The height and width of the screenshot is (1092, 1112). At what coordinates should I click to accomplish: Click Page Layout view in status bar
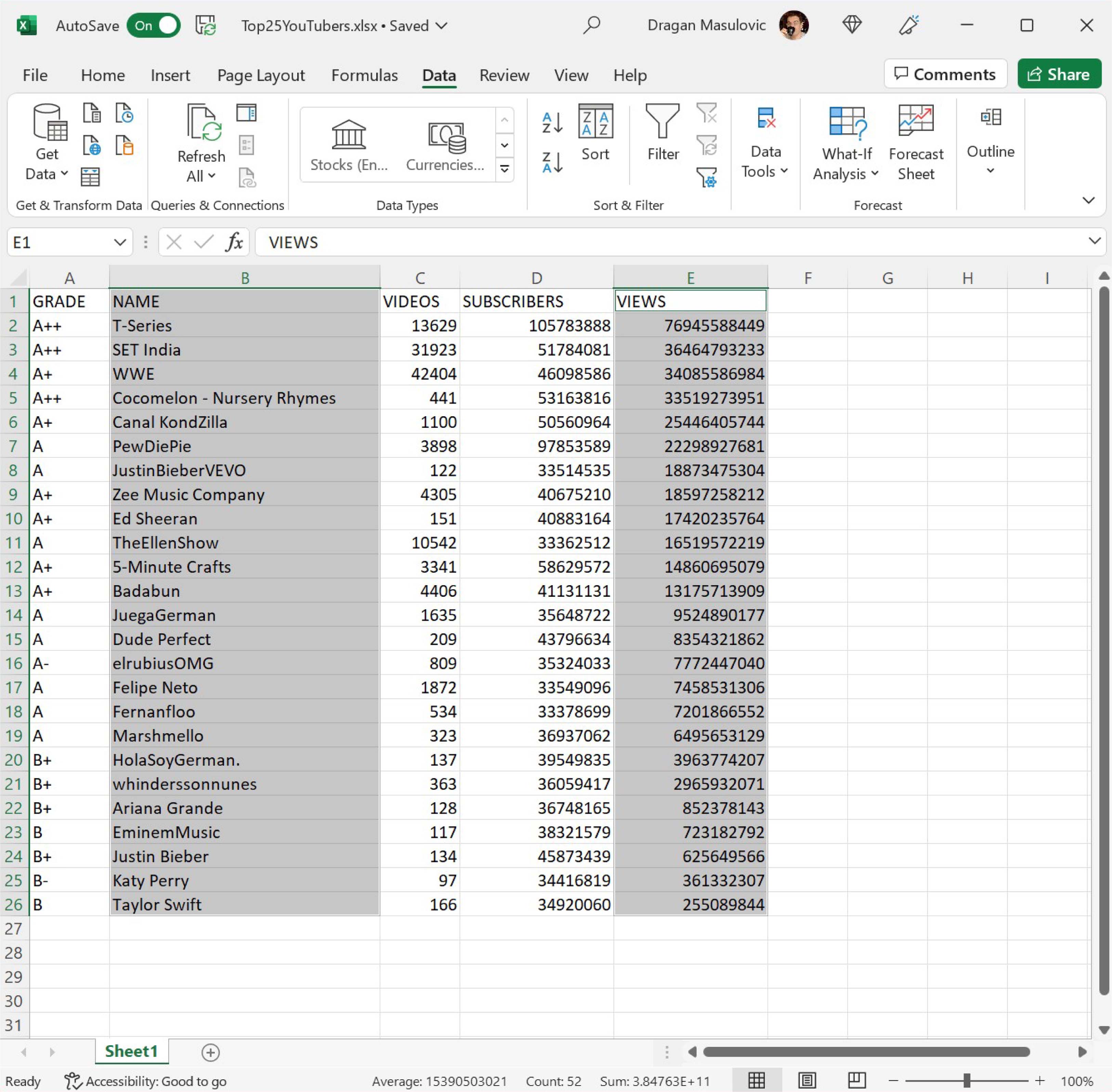point(807,1081)
